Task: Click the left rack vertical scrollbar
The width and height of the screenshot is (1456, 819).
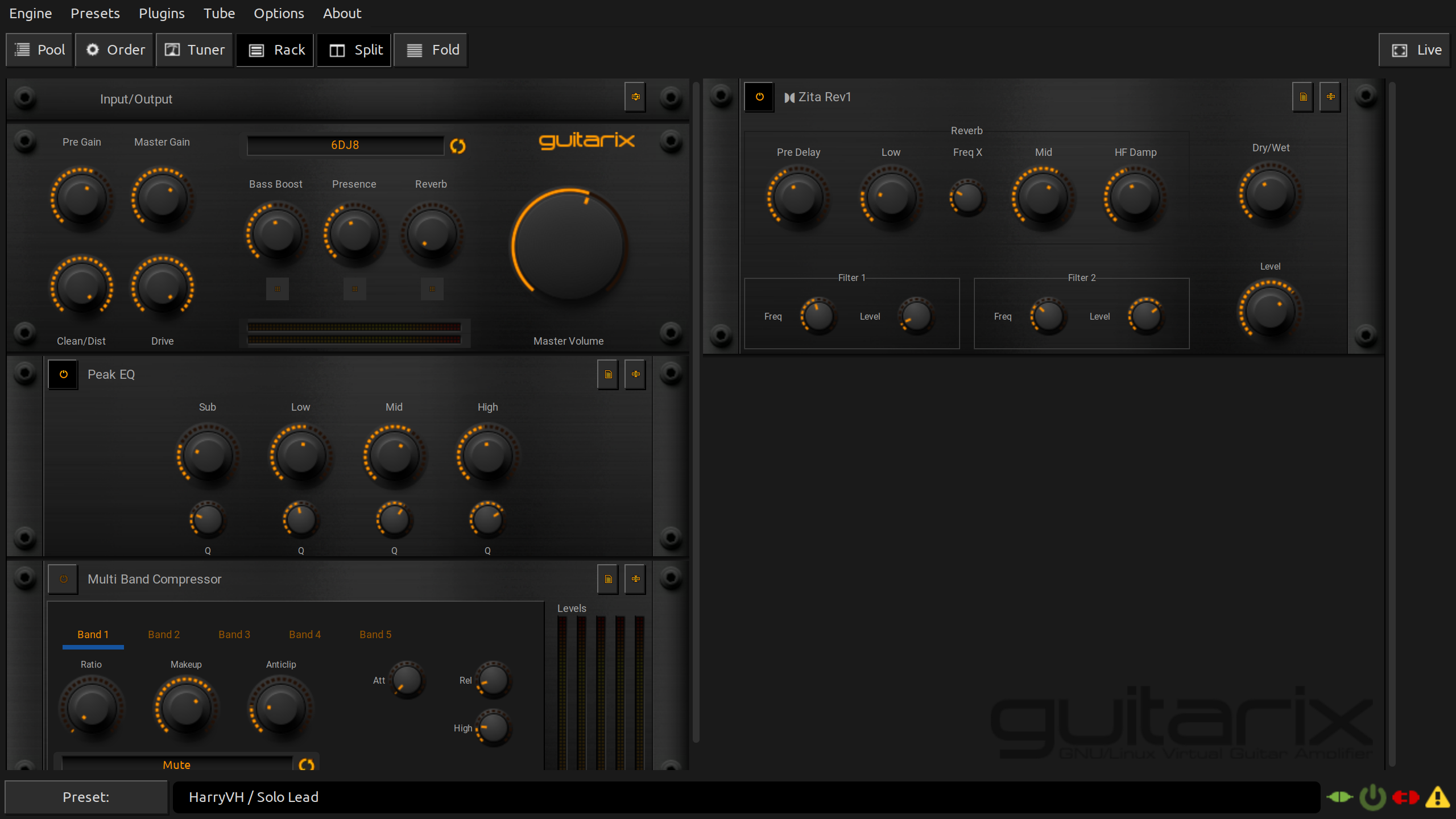Action: point(696,412)
